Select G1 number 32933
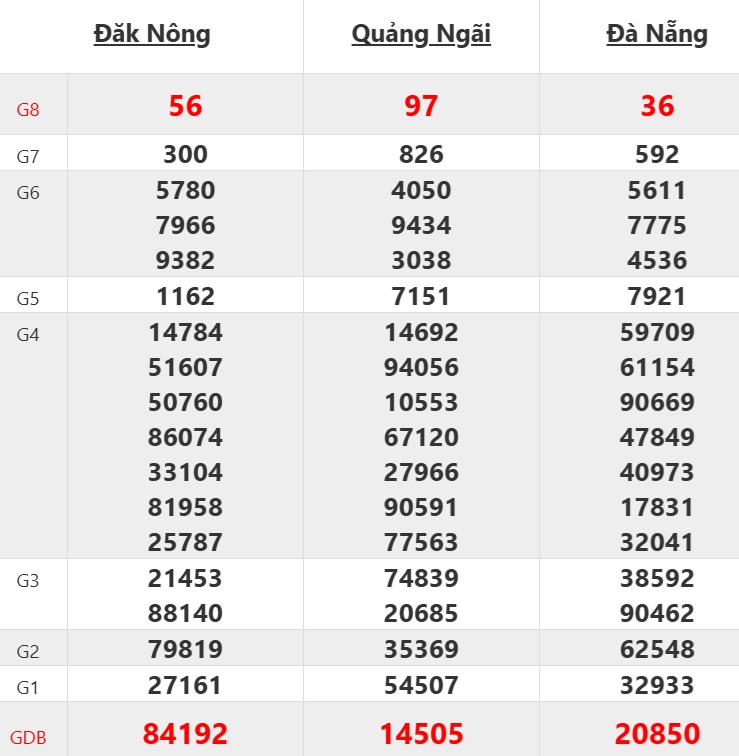The image size is (739, 756). click(x=657, y=685)
